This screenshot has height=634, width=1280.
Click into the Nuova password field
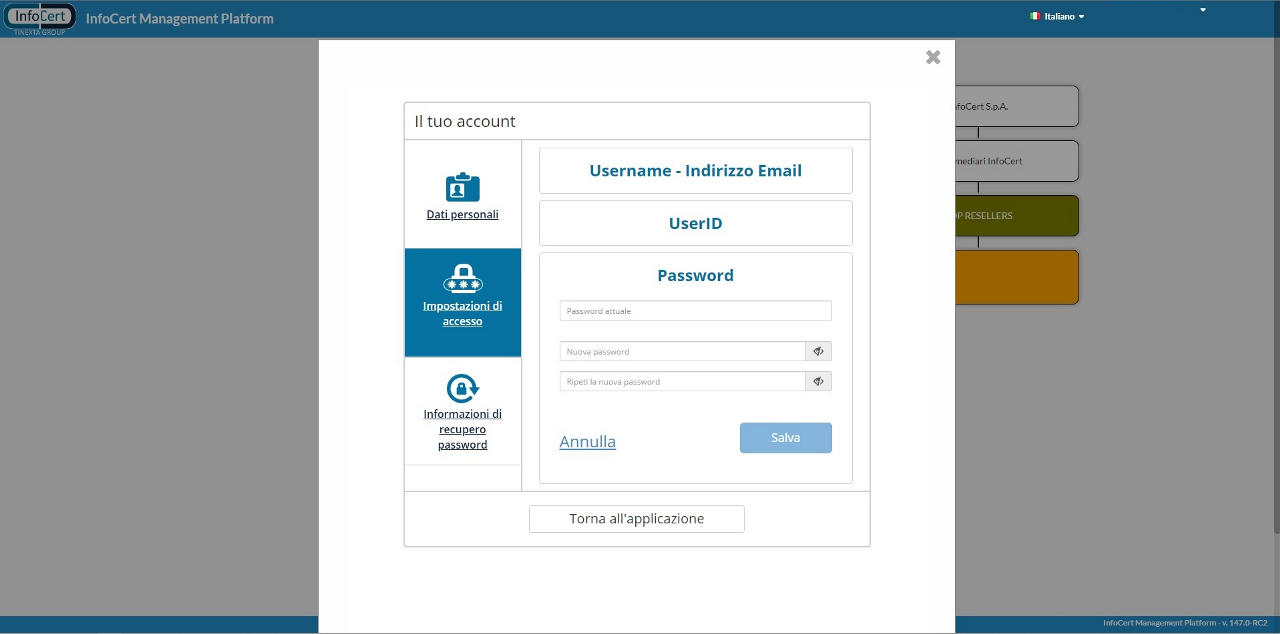(x=682, y=351)
